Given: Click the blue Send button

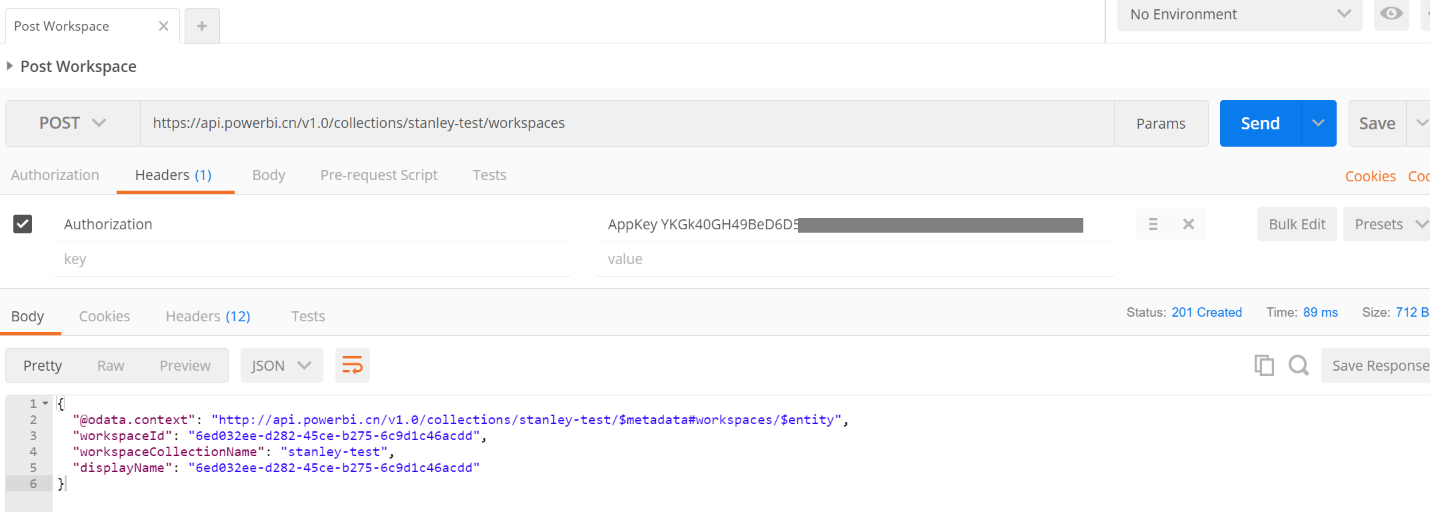Looking at the screenshot, I should [x=1259, y=123].
